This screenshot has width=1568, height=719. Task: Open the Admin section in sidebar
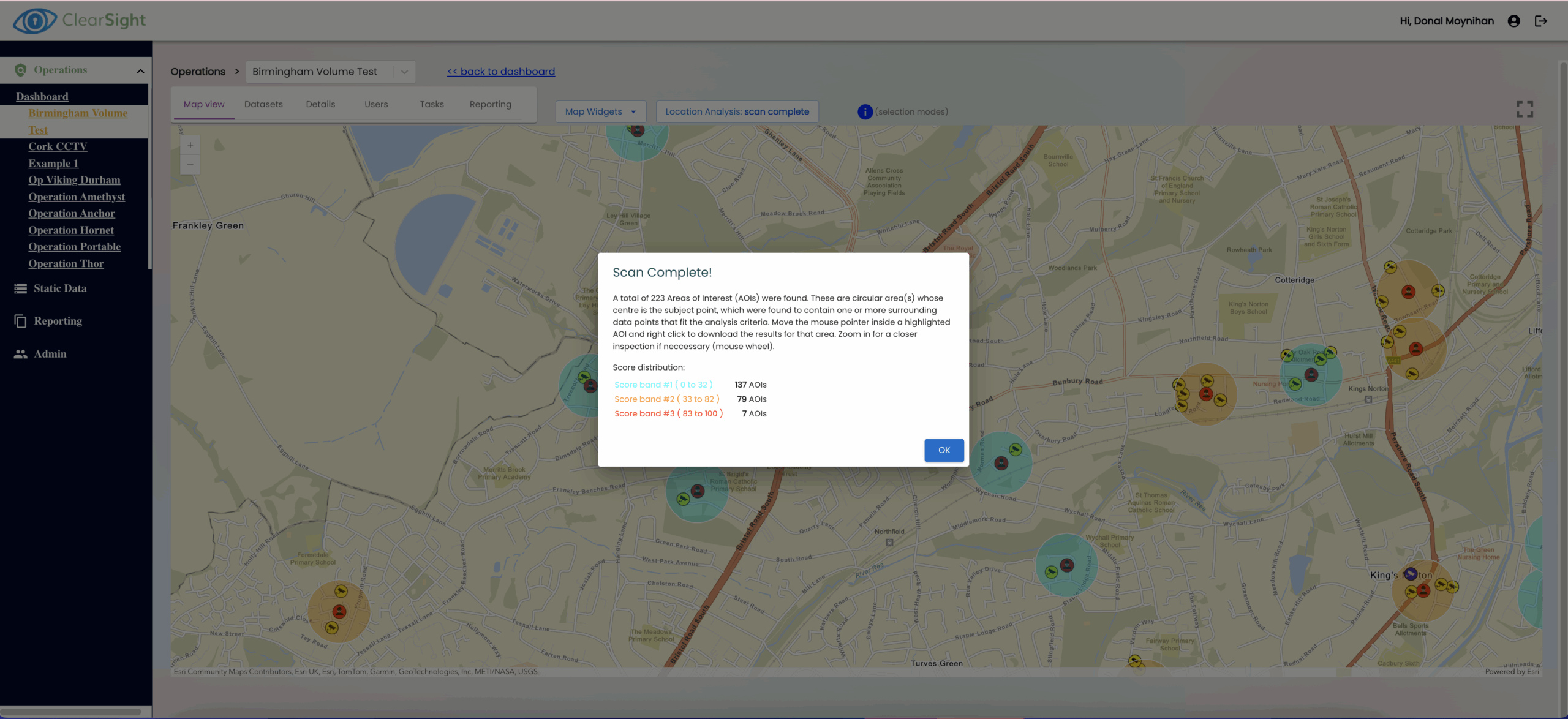click(x=50, y=354)
